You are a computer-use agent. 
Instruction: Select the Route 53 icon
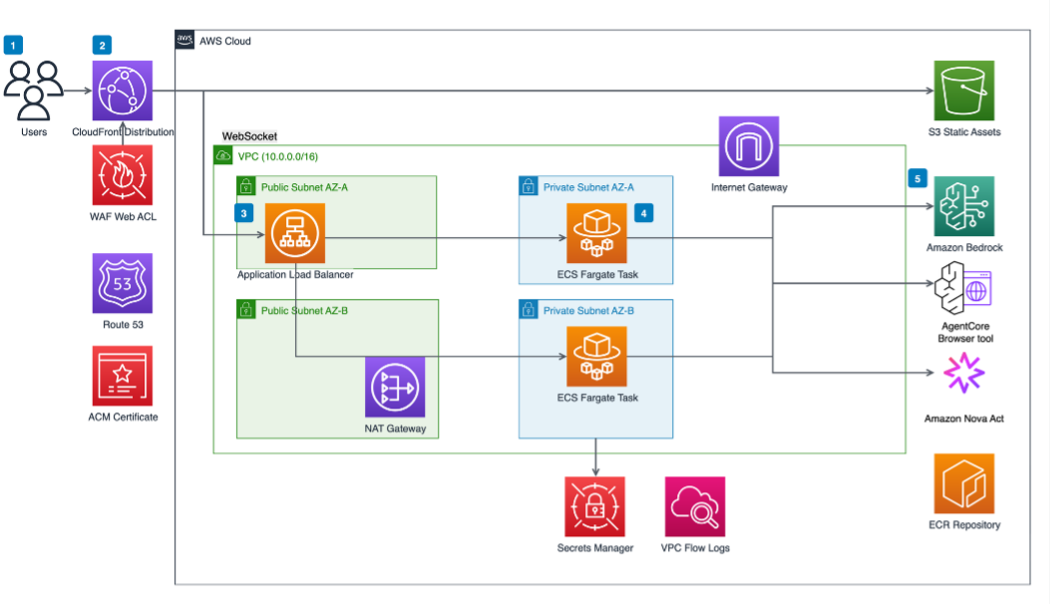(121, 283)
